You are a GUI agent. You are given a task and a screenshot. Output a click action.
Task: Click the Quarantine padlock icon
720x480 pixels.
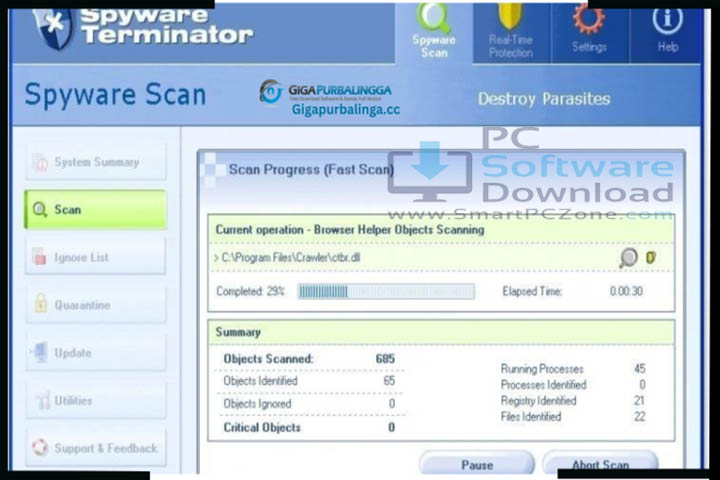tap(40, 304)
